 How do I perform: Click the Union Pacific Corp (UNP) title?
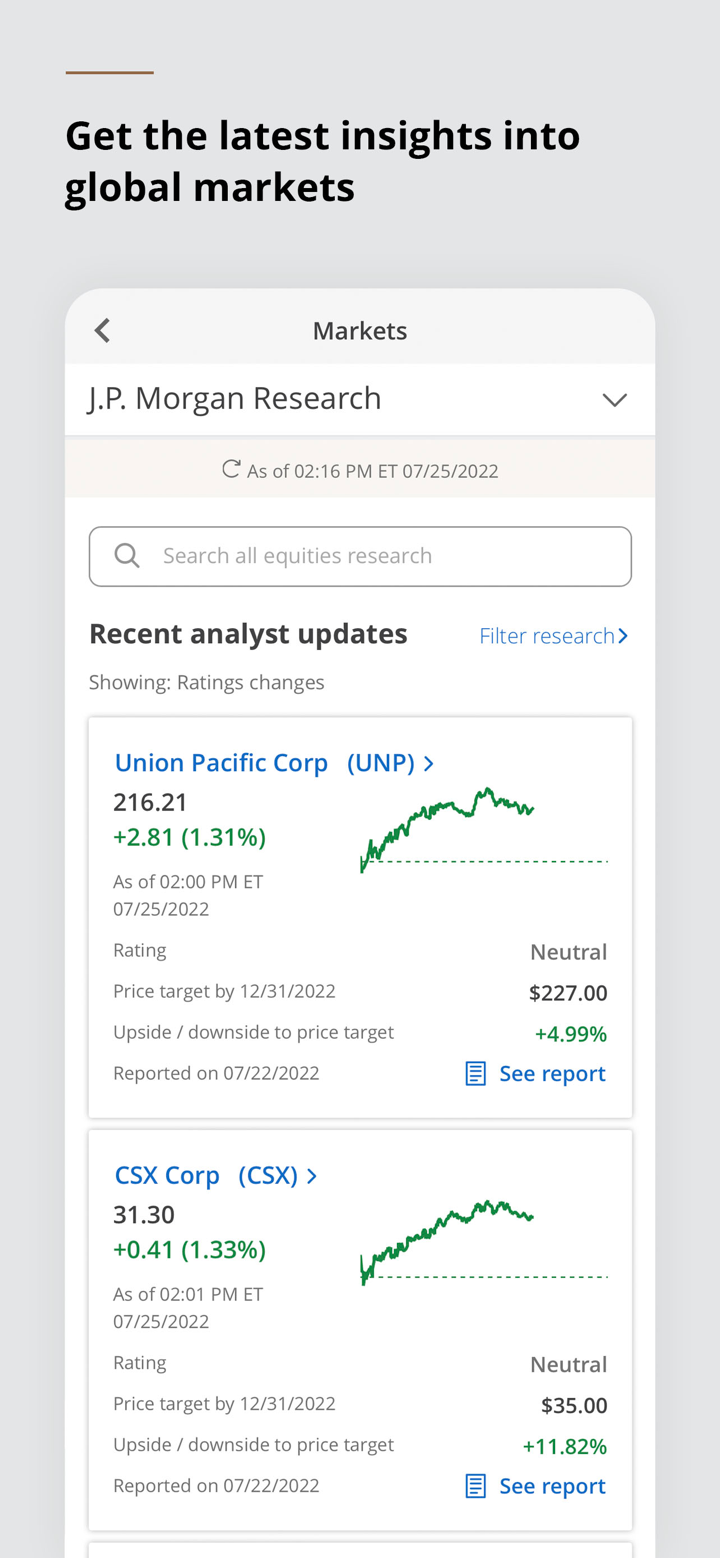(264, 763)
